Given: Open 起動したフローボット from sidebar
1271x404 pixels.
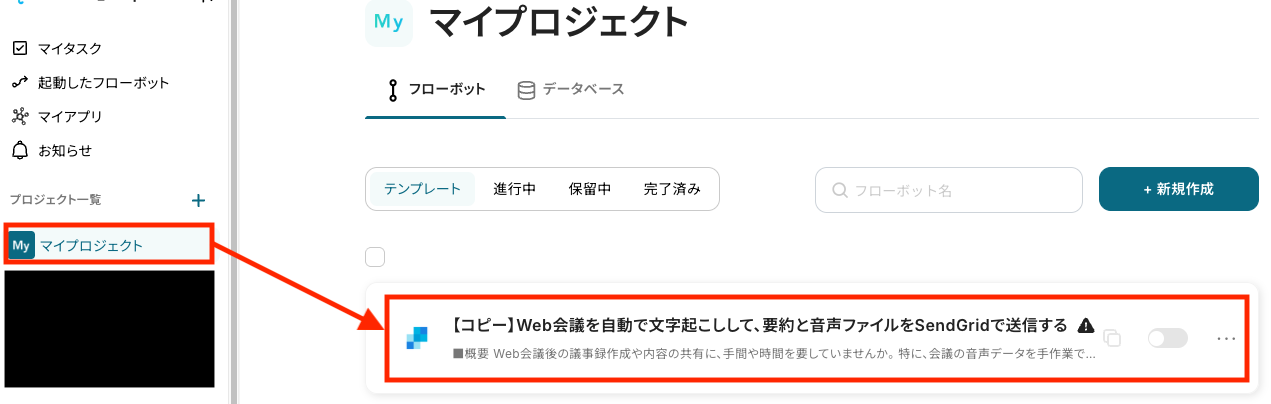Looking at the screenshot, I should tap(90, 82).
